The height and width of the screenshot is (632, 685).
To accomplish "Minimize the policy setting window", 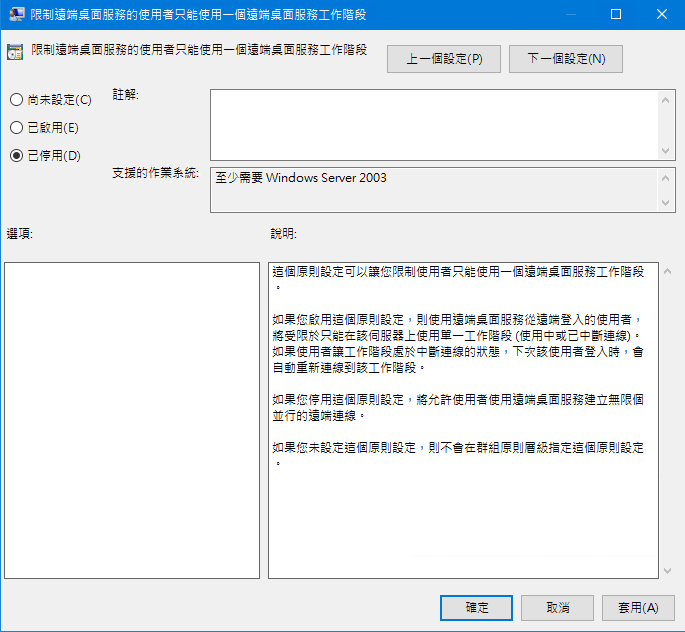I will coord(570,14).
